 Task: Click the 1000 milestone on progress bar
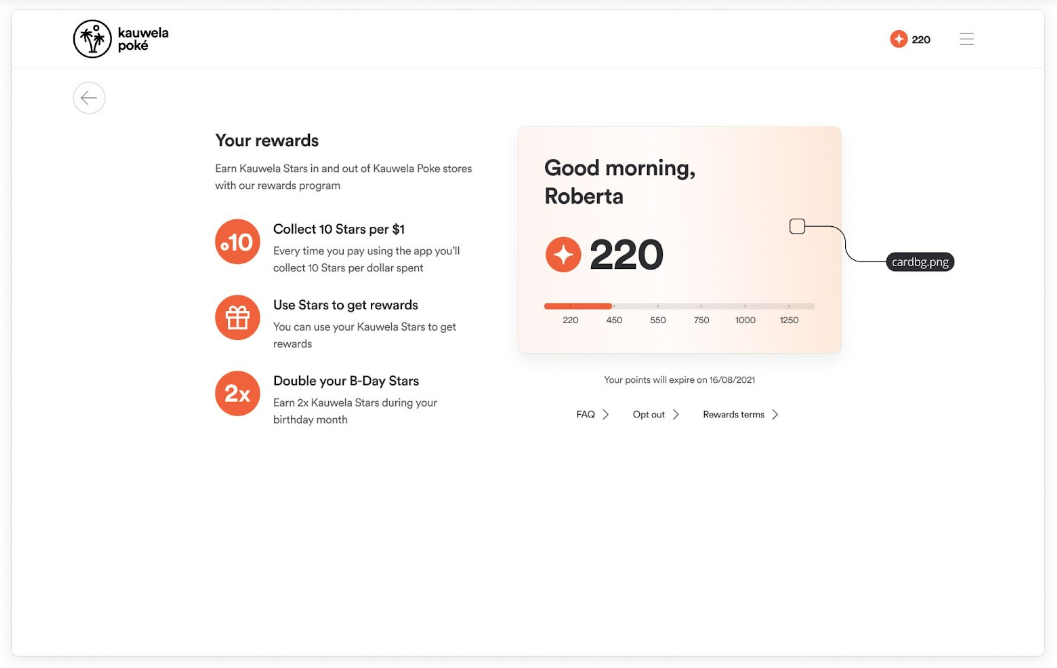coord(745,320)
